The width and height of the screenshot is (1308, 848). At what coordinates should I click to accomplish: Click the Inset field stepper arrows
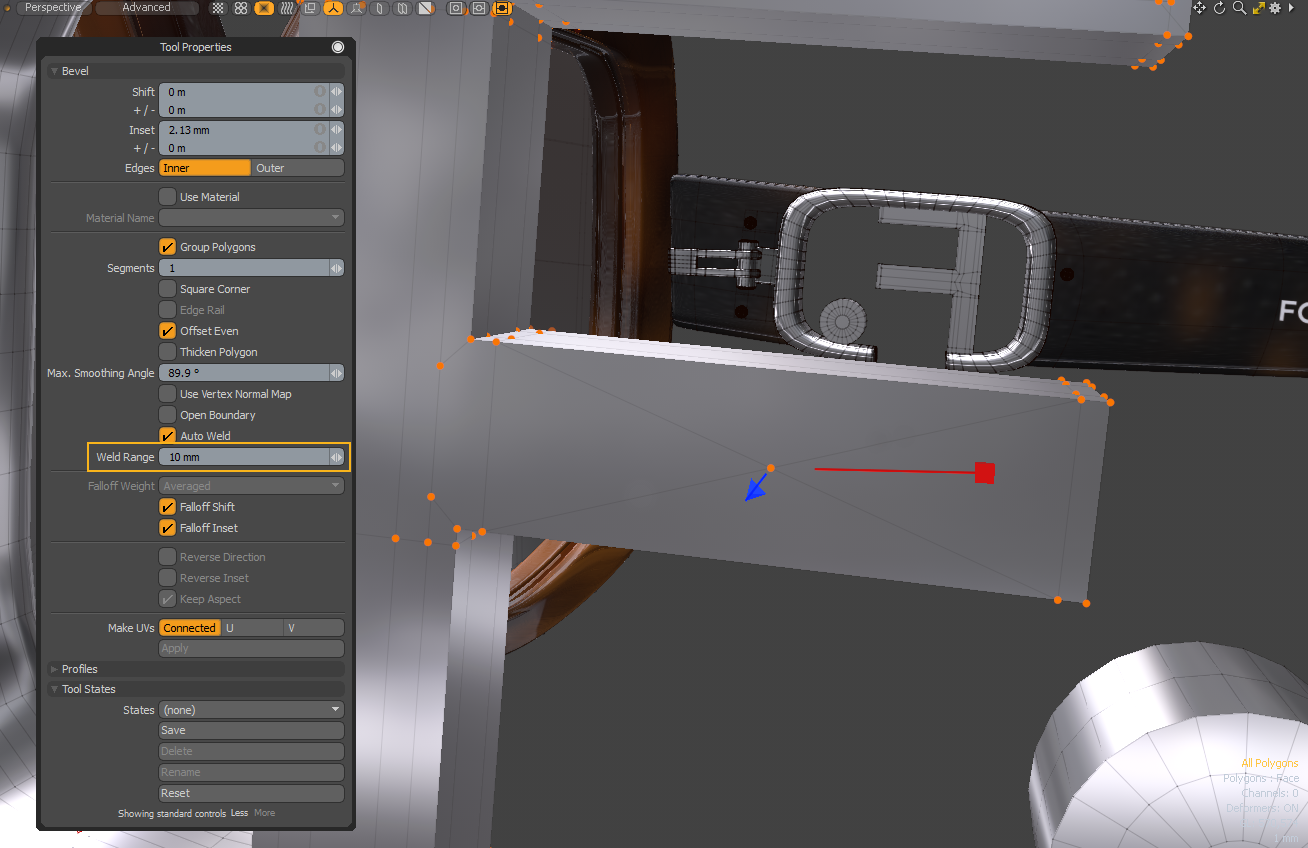click(337, 129)
